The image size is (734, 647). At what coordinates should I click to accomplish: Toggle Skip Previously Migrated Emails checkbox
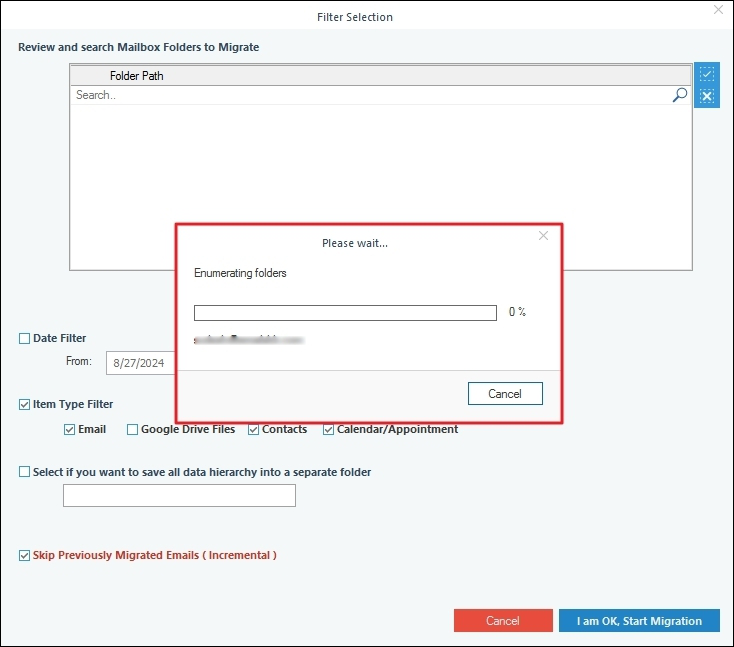point(24,556)
